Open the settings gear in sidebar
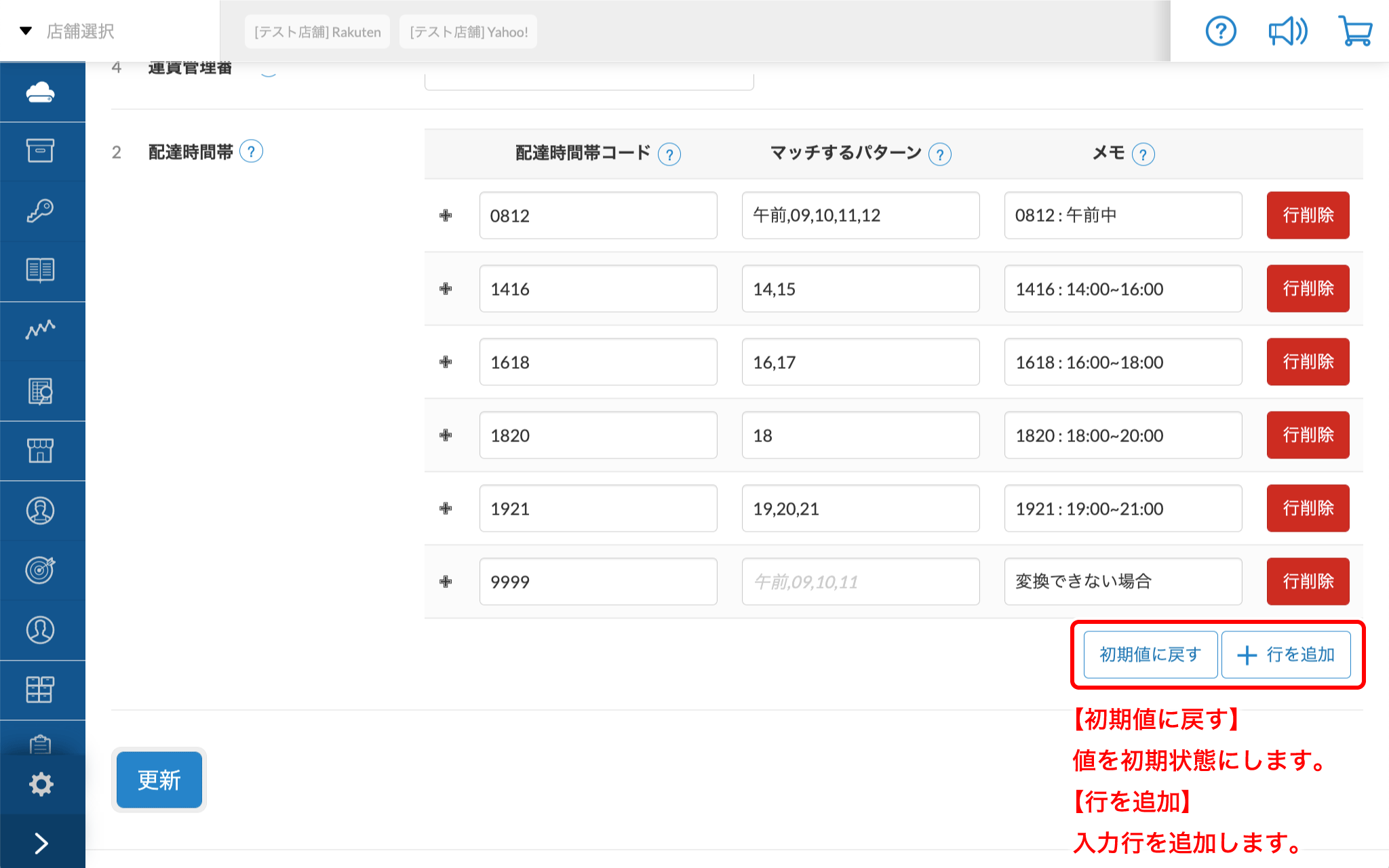This screenshot has height=868, width=1389. [x=42, y=783]
